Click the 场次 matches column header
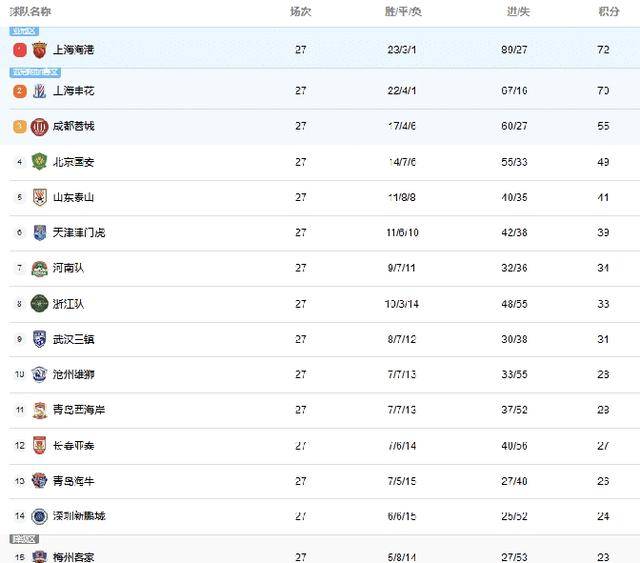 [300, 12]
